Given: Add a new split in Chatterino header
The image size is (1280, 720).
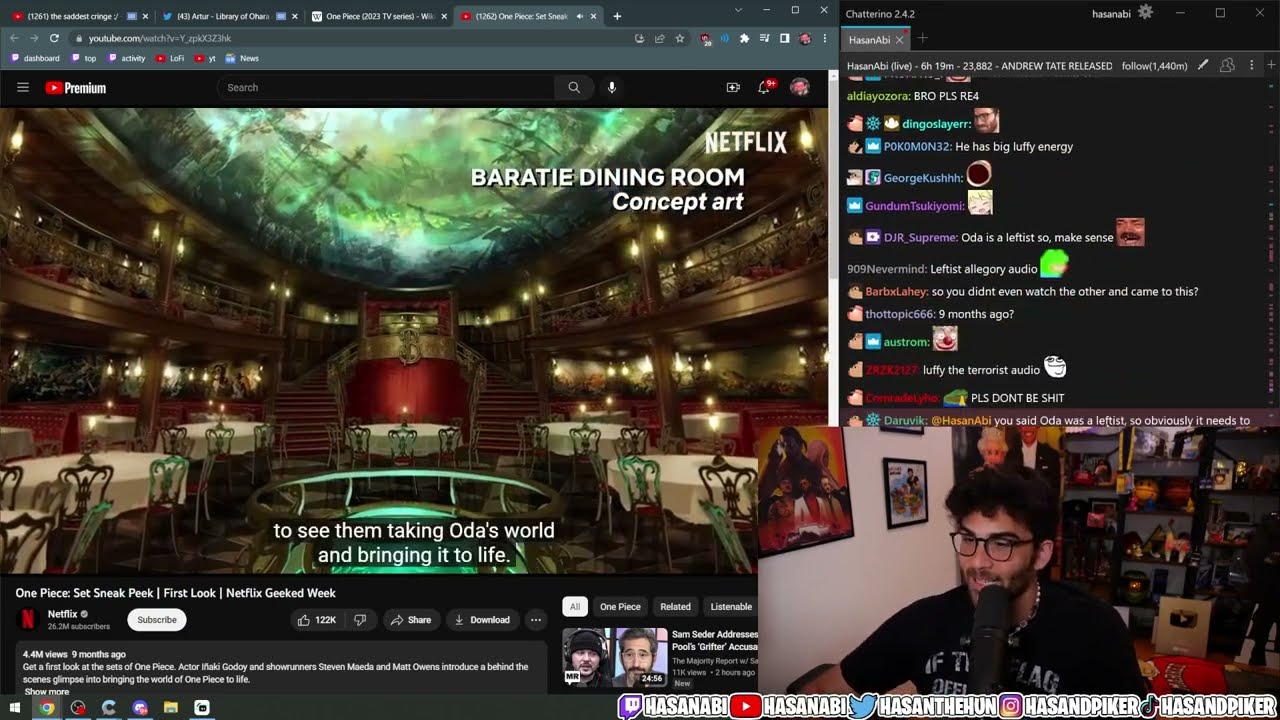Looking at the screenshot, I should [1270, 65].
